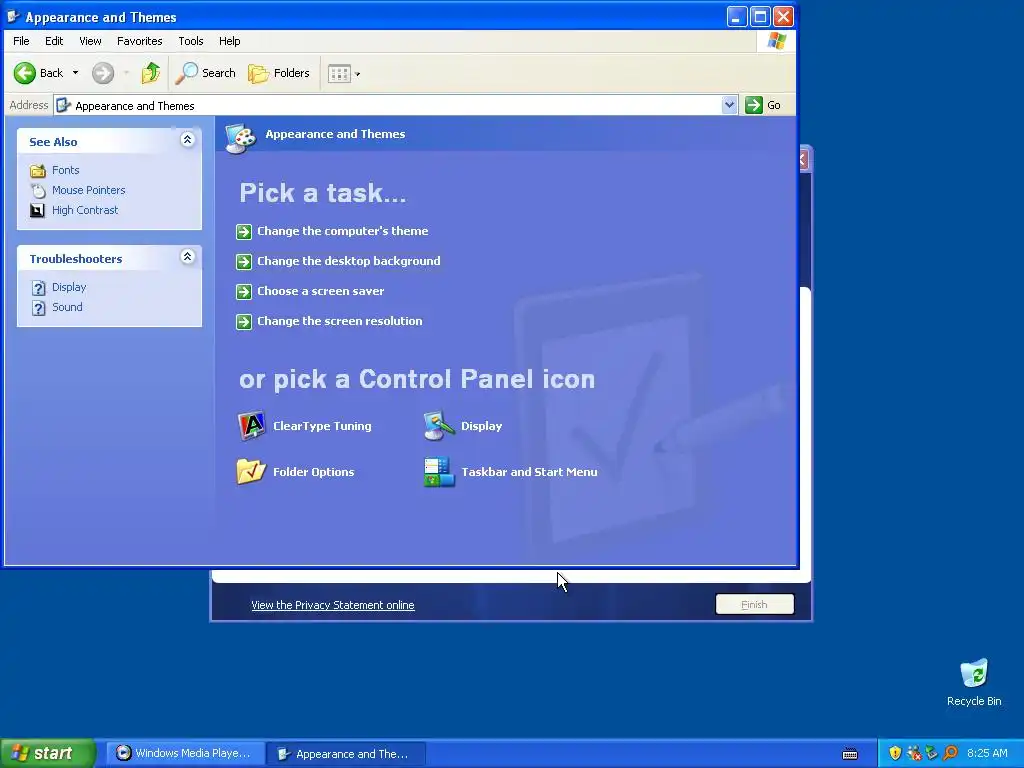
Task: Open Search with the magnifier icon
Action: (186, 73)
